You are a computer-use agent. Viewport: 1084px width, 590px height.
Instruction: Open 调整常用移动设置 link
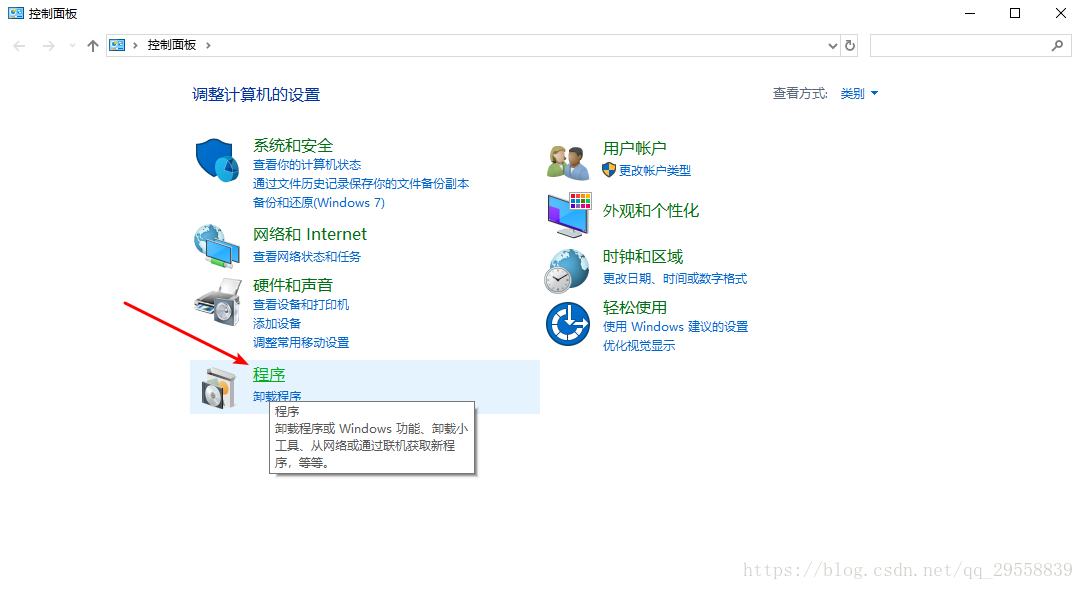301,342
